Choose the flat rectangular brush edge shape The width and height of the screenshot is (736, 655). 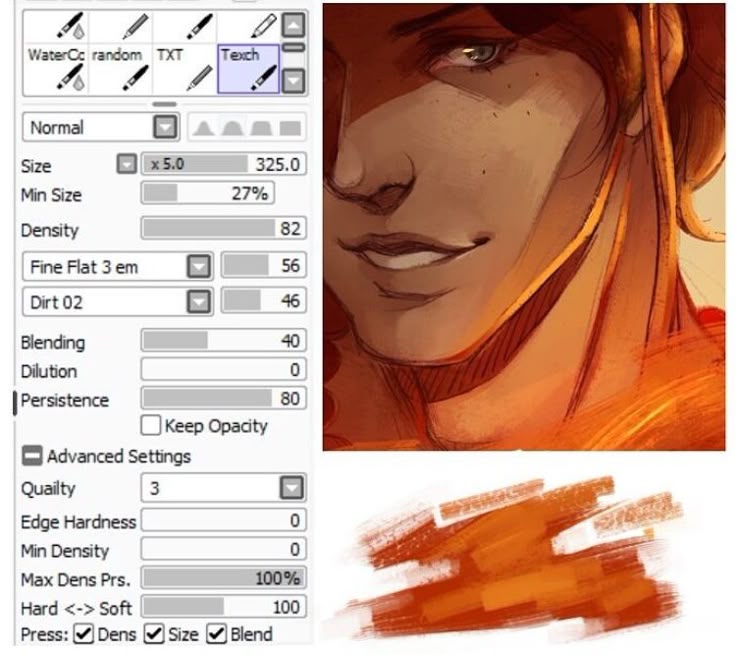[x=290, y=128]
